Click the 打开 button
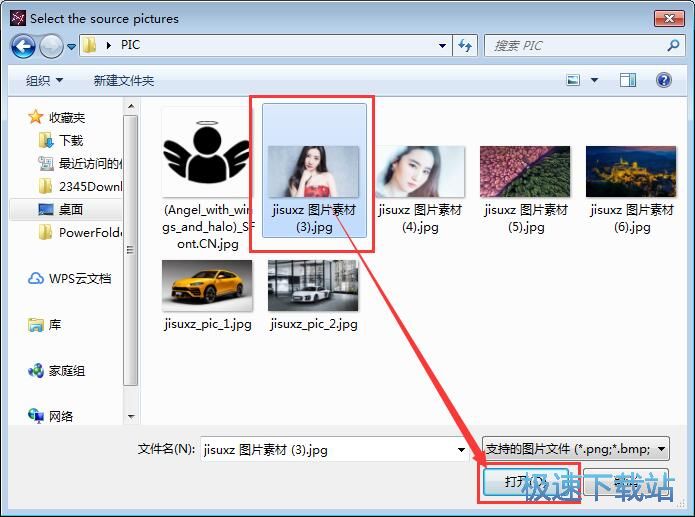The image size is (695, 517). click(526, 482)
